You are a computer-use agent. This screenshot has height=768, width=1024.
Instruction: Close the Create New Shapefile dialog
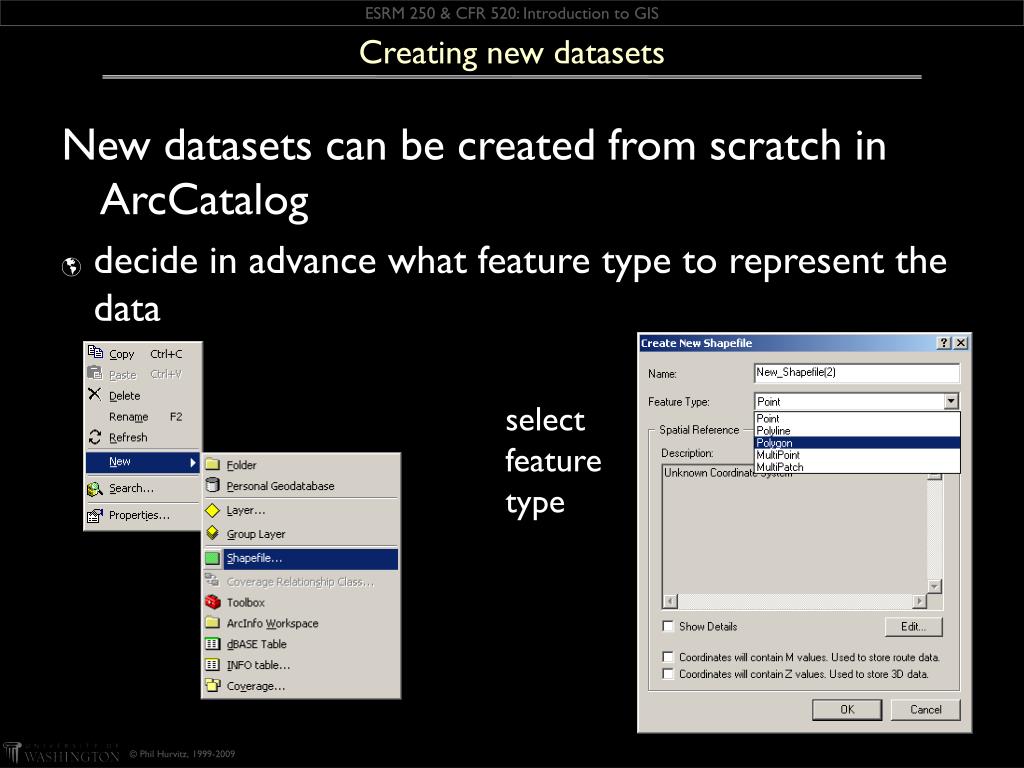click(x=960, y=343)
